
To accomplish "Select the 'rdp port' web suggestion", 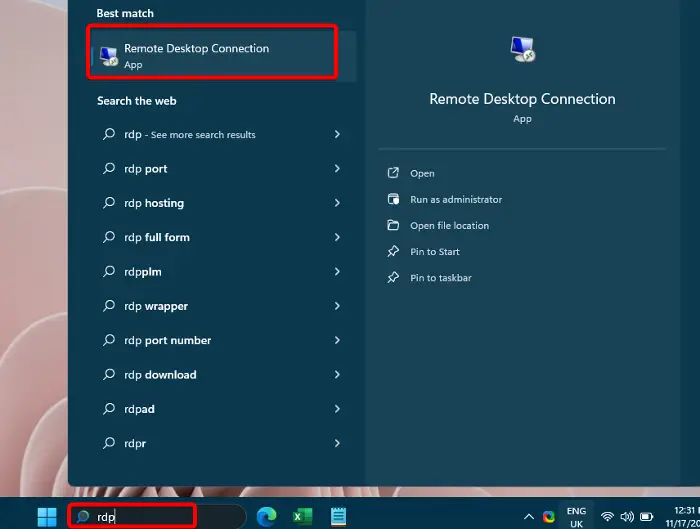I will (x=223, y=169).
